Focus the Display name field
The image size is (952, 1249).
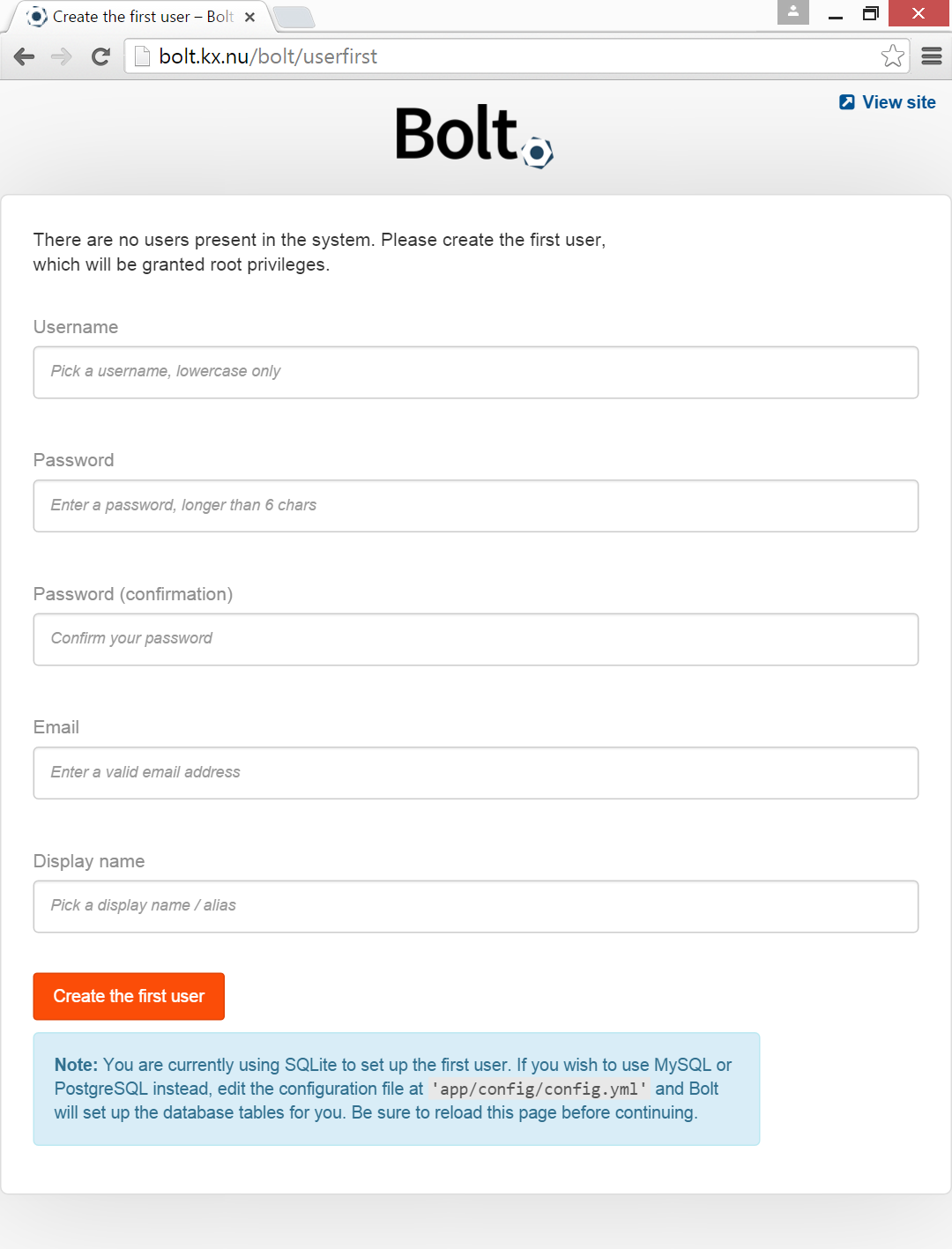[475, 905]
